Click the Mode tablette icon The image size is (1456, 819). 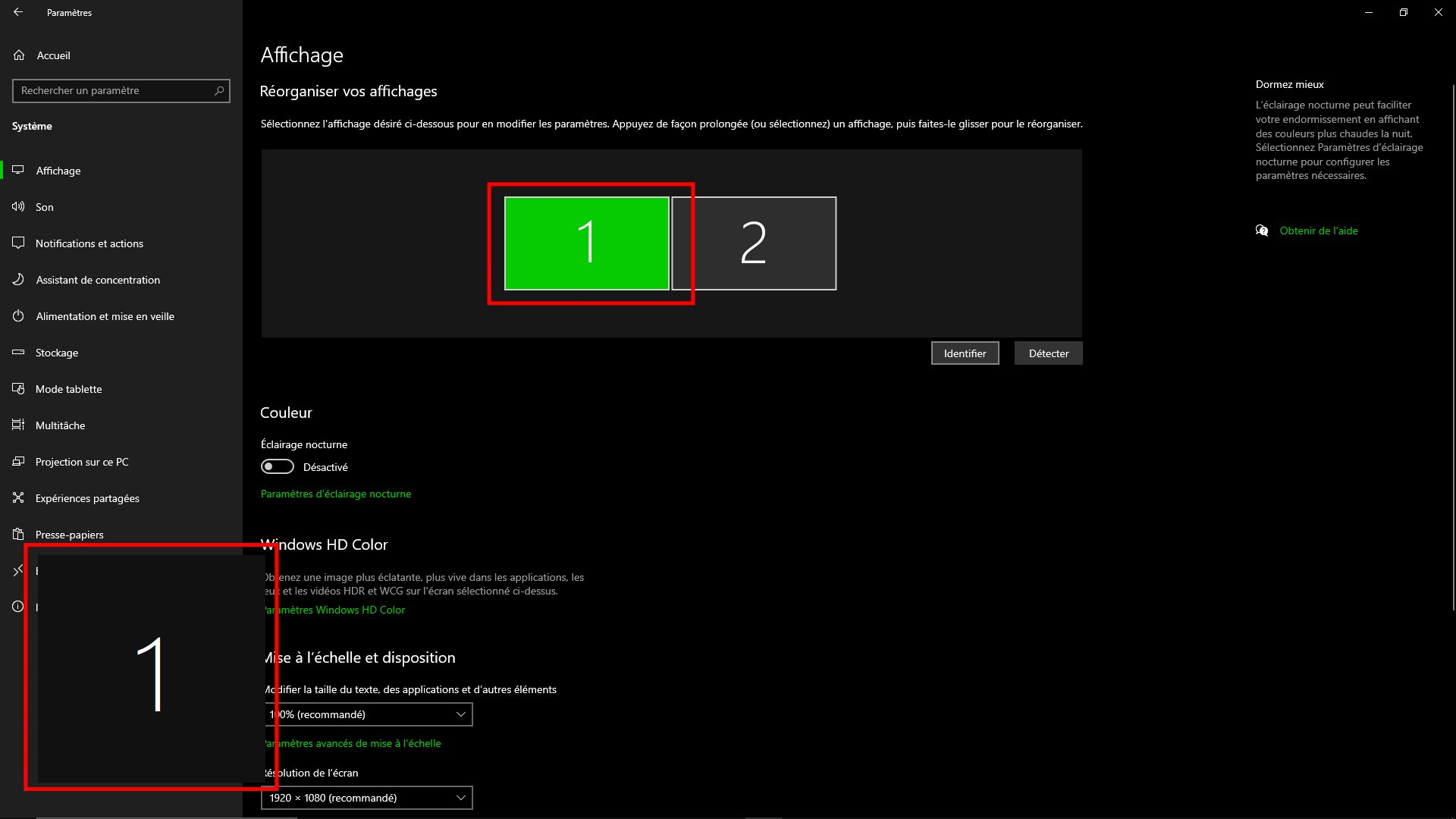click(18, 389)
